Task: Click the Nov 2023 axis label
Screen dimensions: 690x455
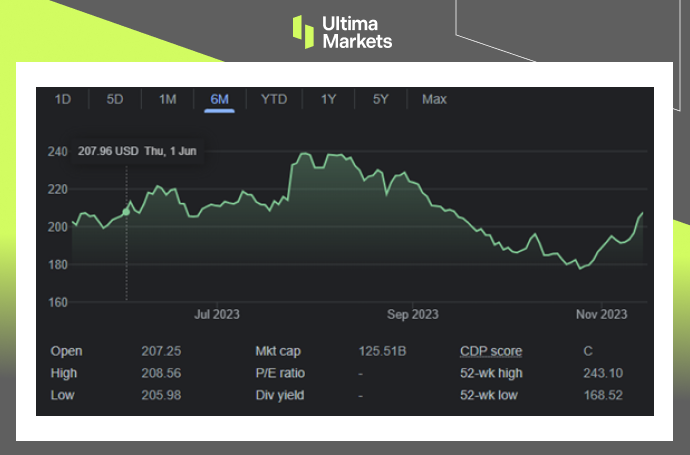Action: point(600,314)
